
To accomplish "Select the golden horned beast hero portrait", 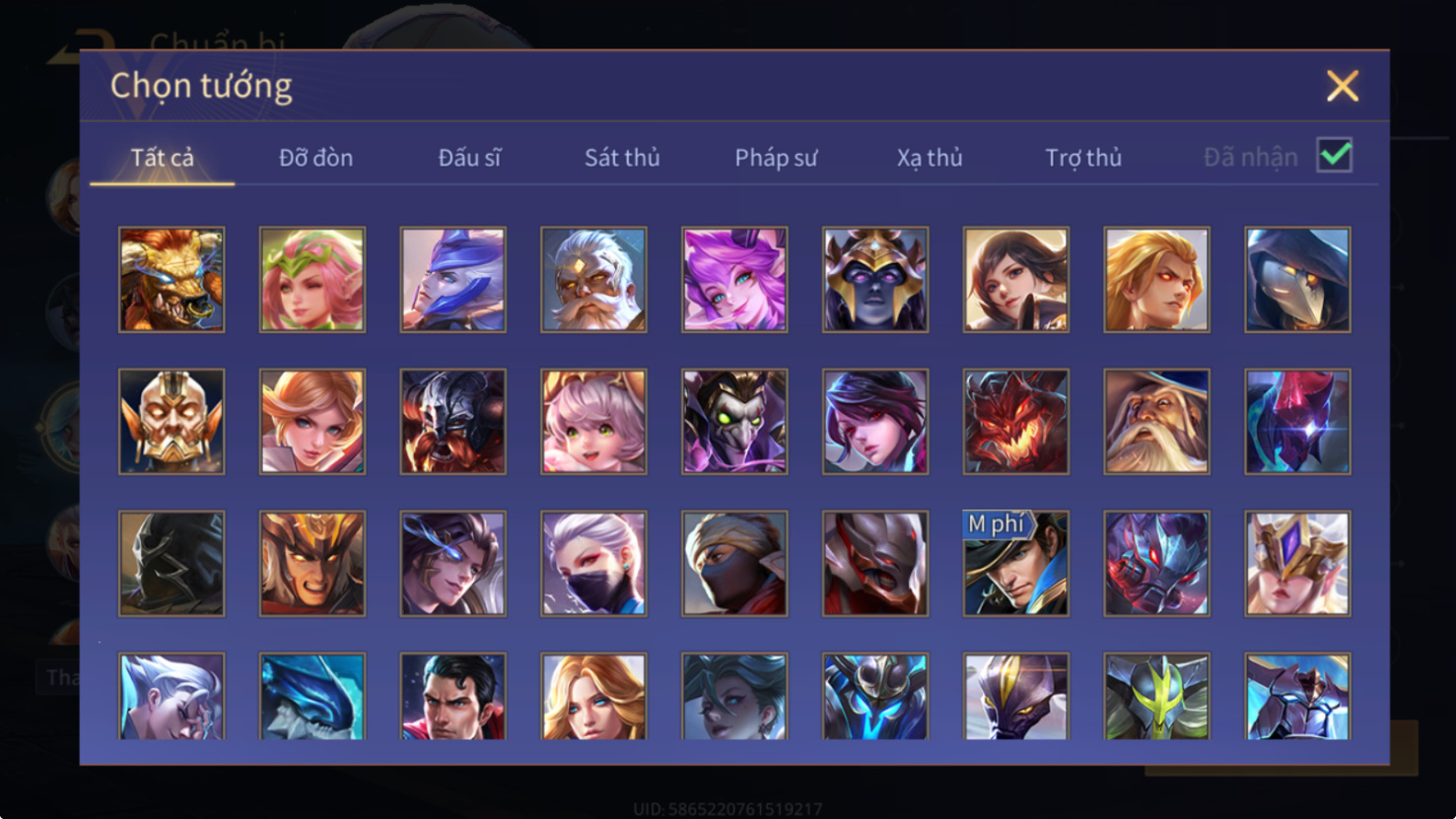I will click(172, 280).
